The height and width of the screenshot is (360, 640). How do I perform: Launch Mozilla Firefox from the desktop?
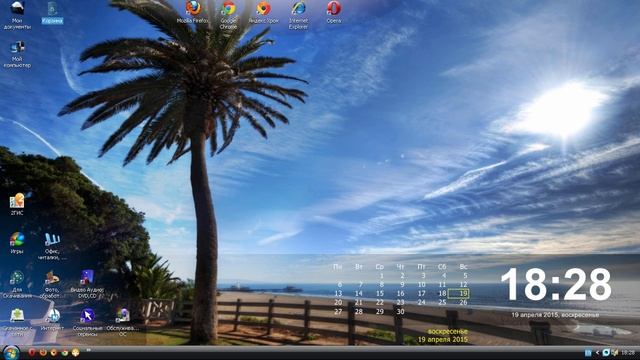193,12
